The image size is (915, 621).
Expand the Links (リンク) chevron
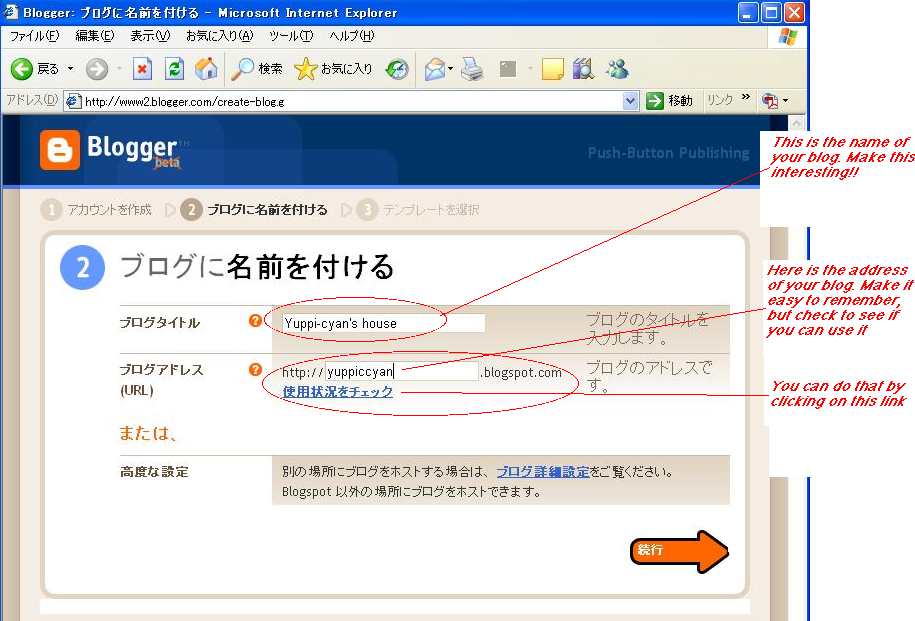[x=746, y=96]
